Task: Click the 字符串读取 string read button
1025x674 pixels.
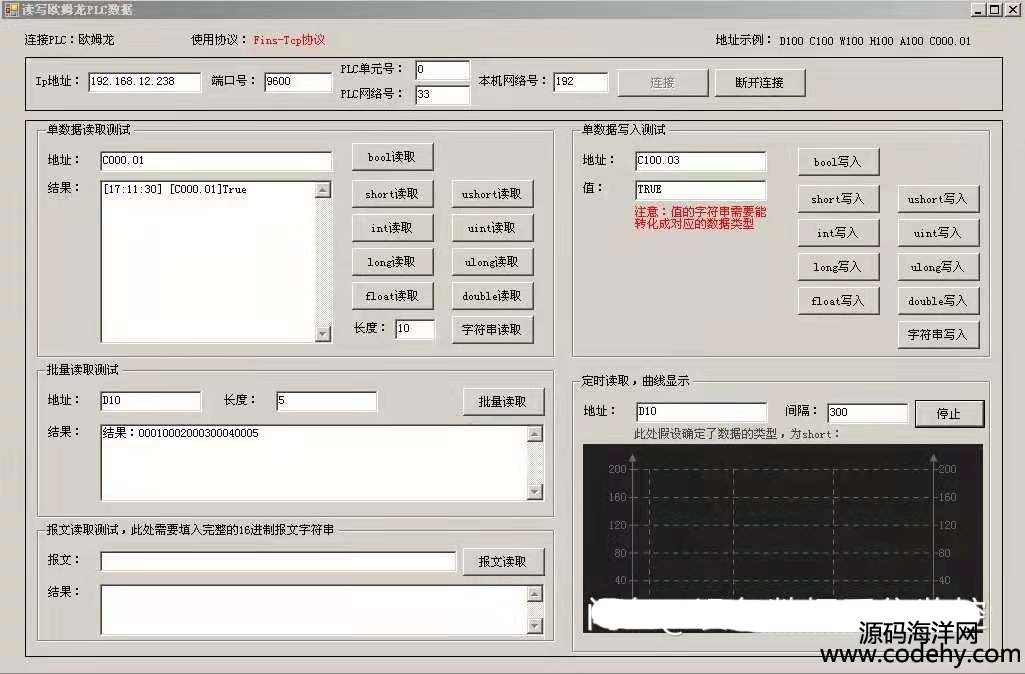Action: [492, 330]
